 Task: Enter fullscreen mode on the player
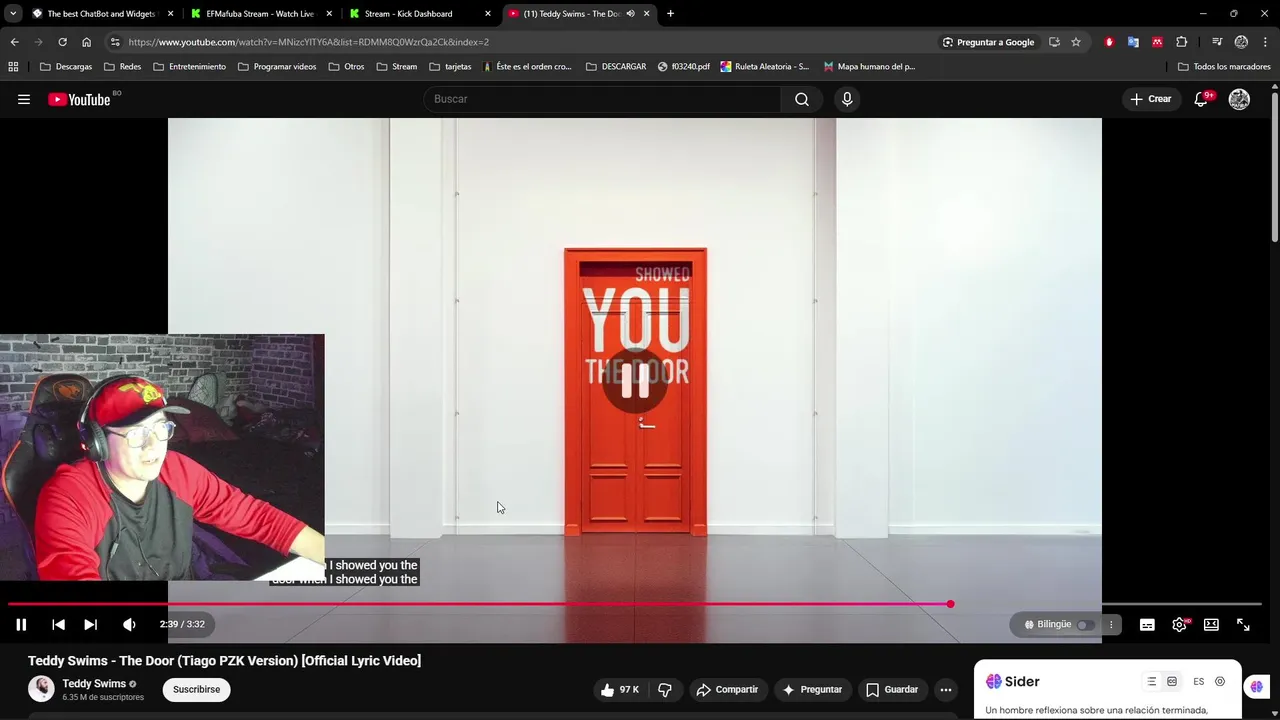(1243, 624)
